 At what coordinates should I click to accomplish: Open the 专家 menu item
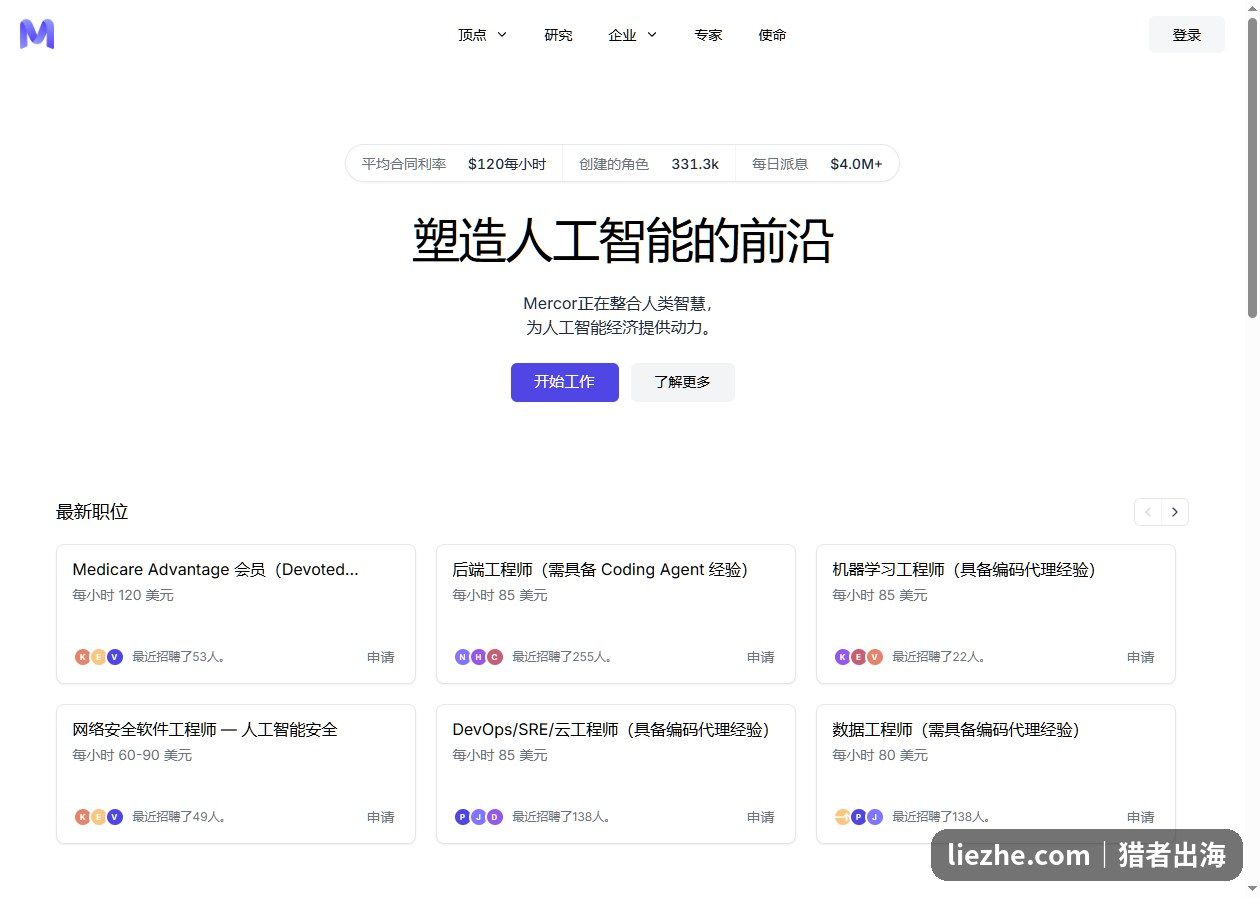click(708, 35)
